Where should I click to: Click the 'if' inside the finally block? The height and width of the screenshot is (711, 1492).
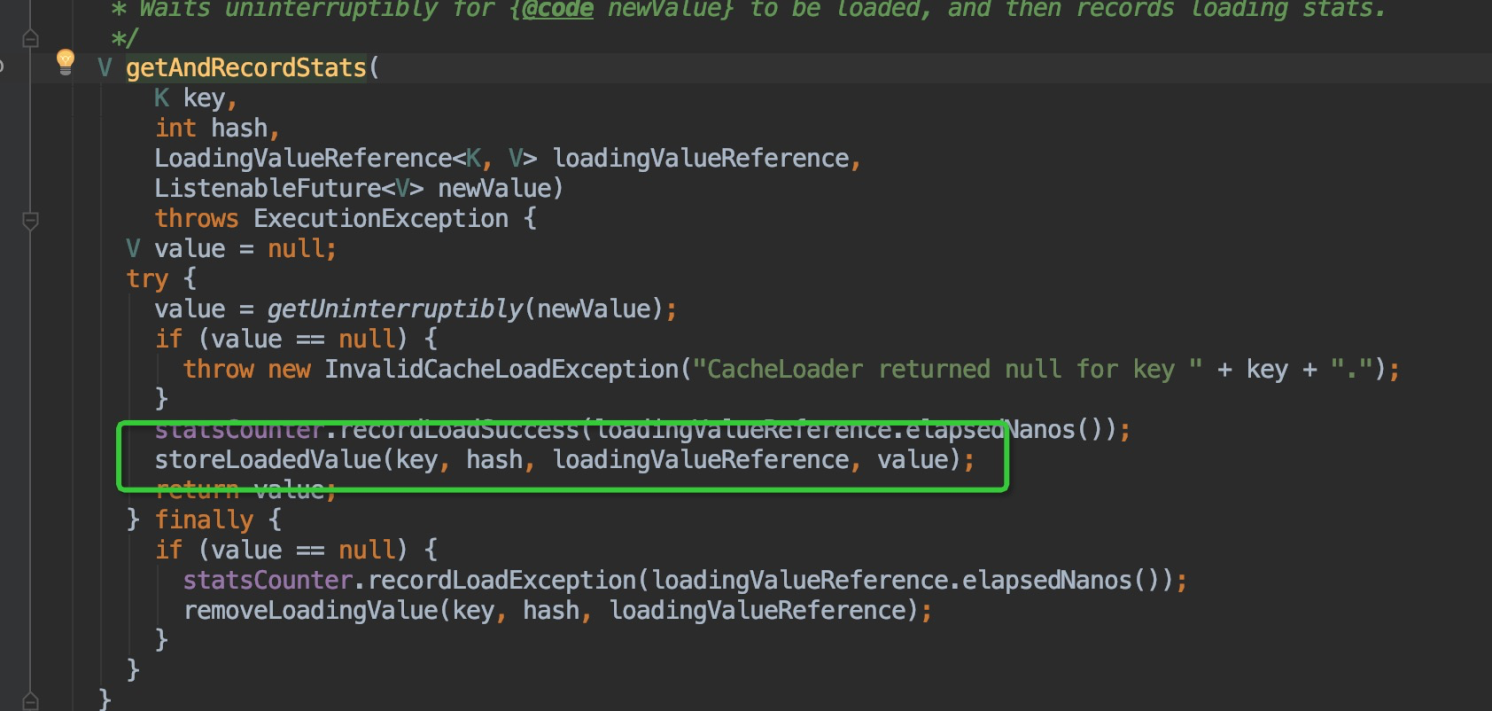pos(168,550)
